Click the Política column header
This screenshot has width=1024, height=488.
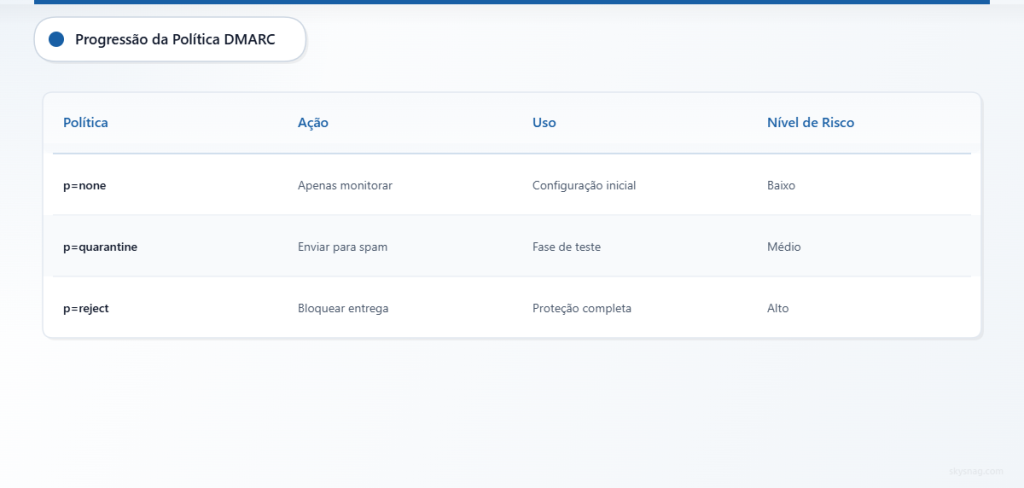86,123
